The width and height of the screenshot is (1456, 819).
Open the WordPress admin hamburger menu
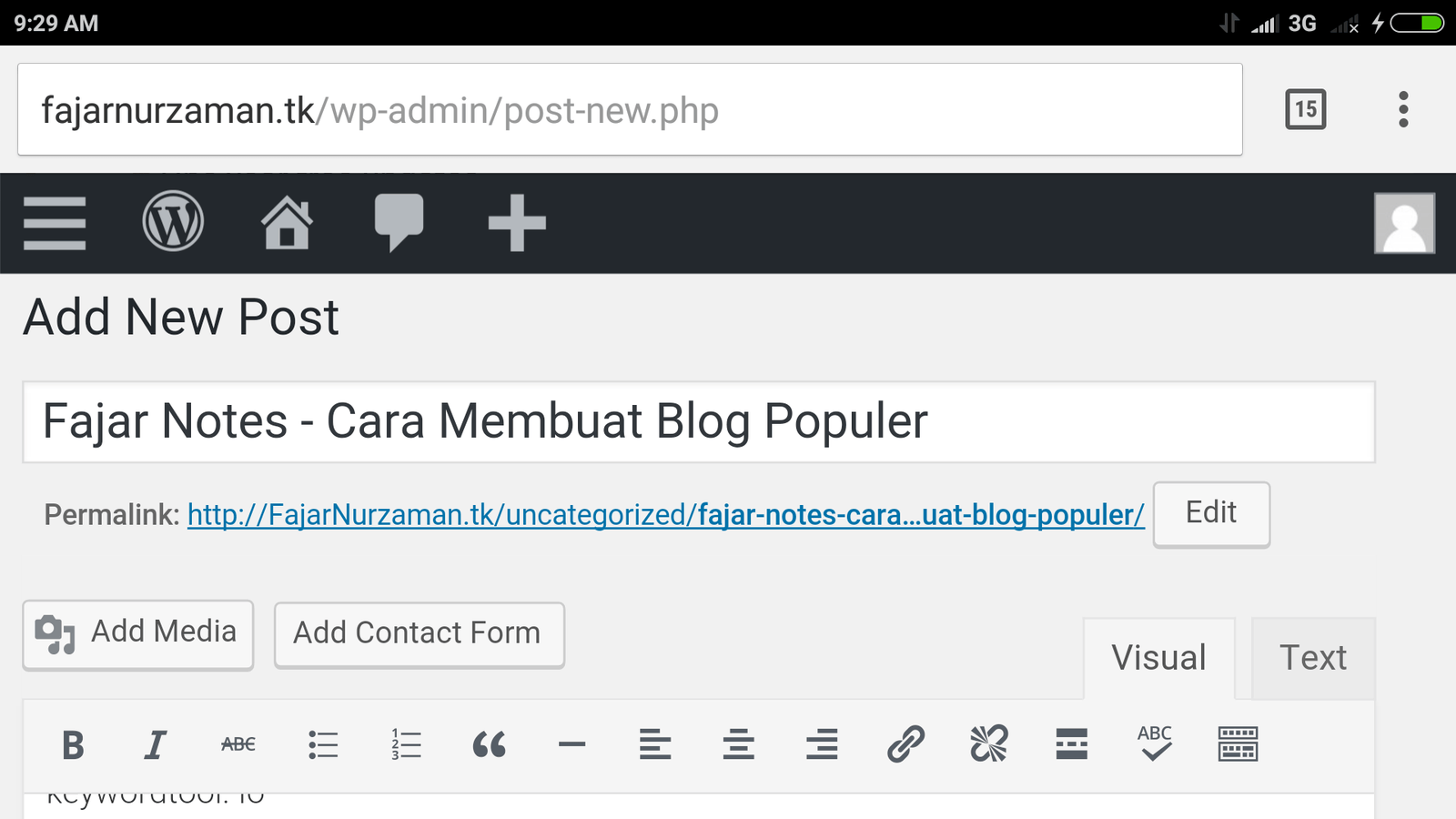(x=55, y=223)
